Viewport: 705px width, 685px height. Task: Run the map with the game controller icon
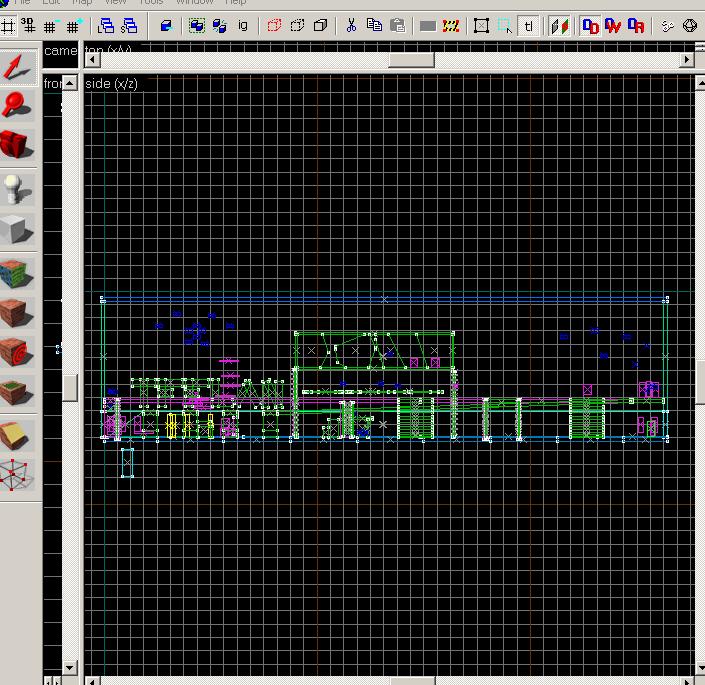point(668,26)
